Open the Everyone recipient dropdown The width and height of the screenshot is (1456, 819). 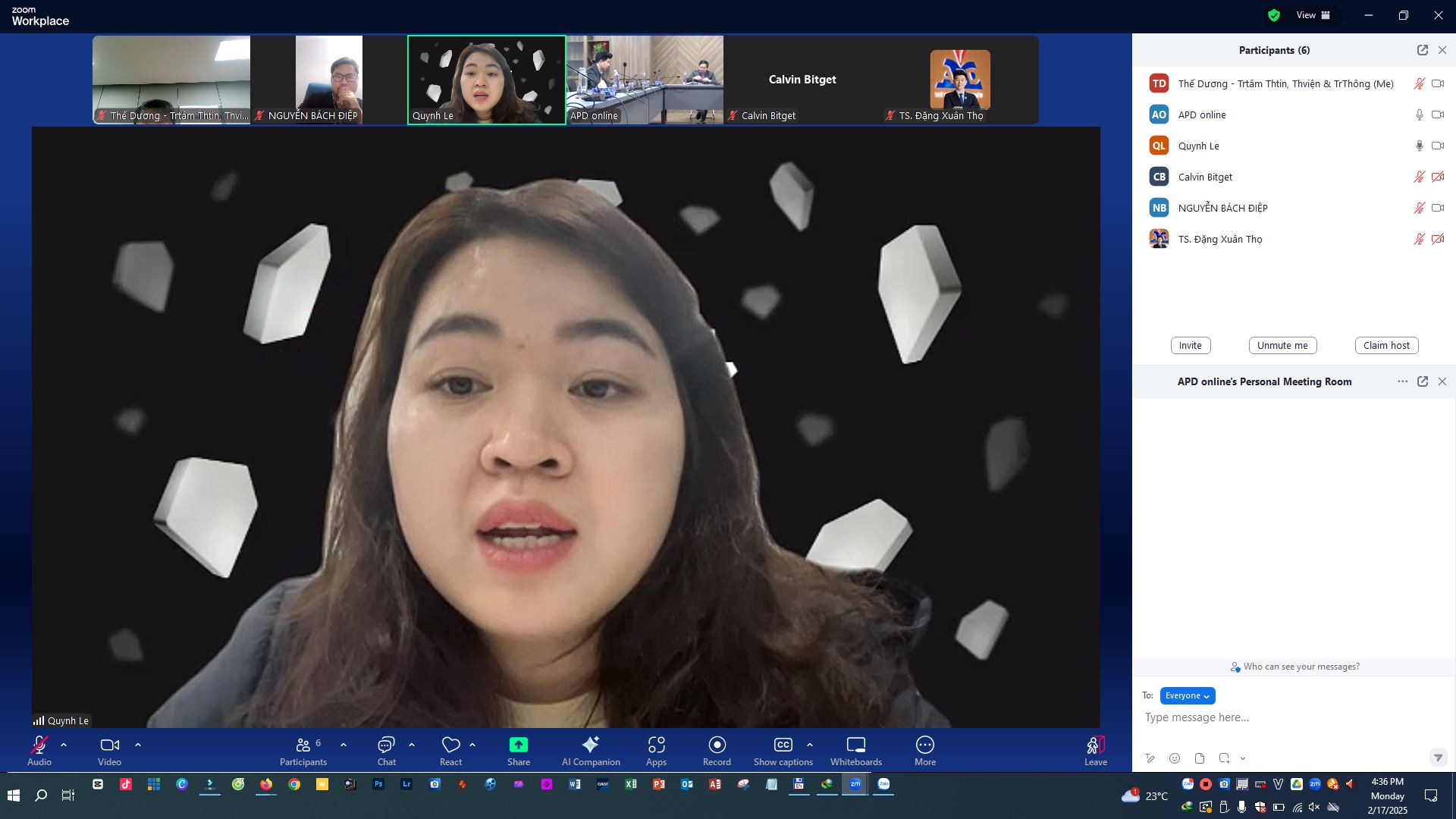(1187, 695)
